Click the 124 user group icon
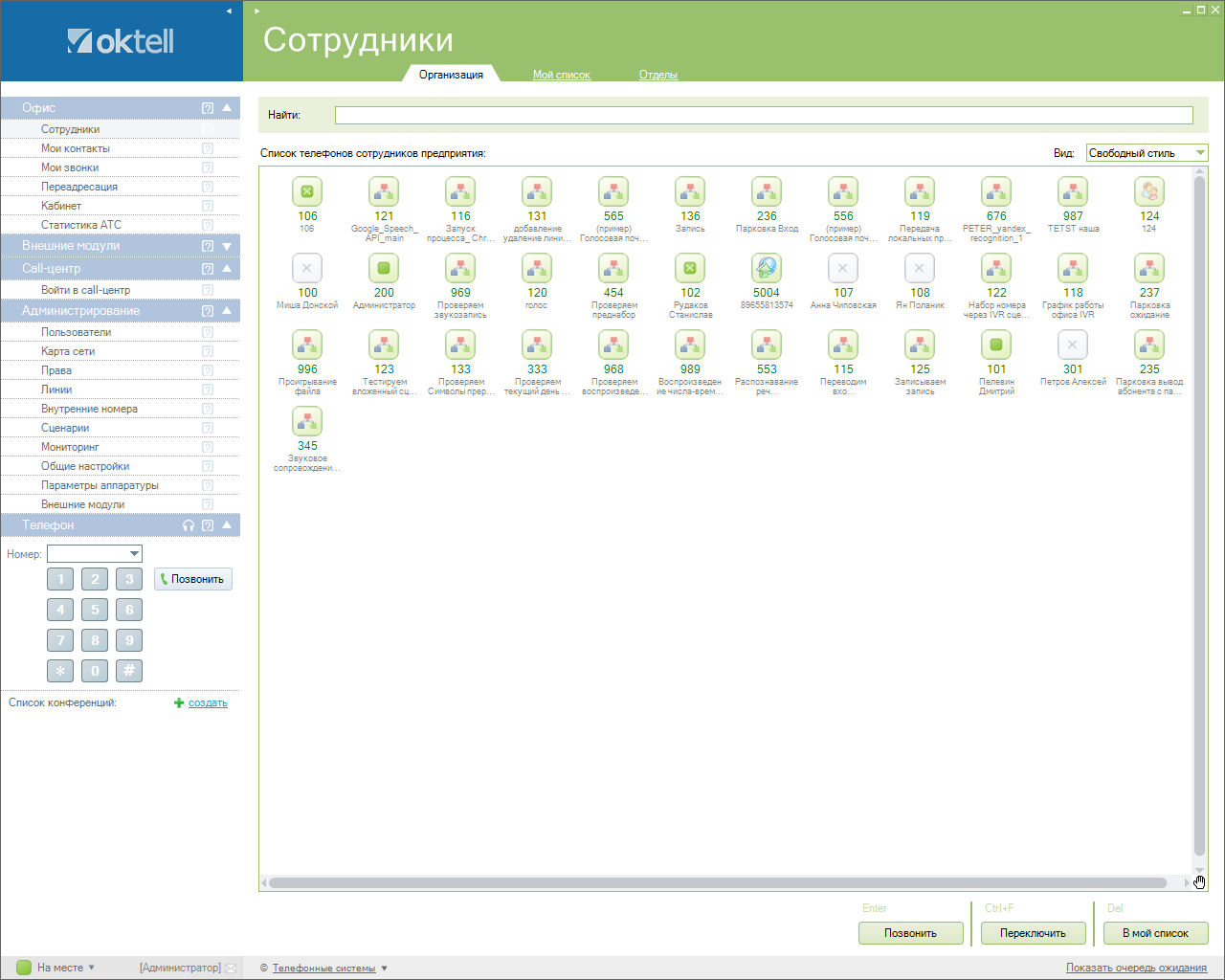The width and height of the screenshot is (1225, 980). click(1149, 192)
